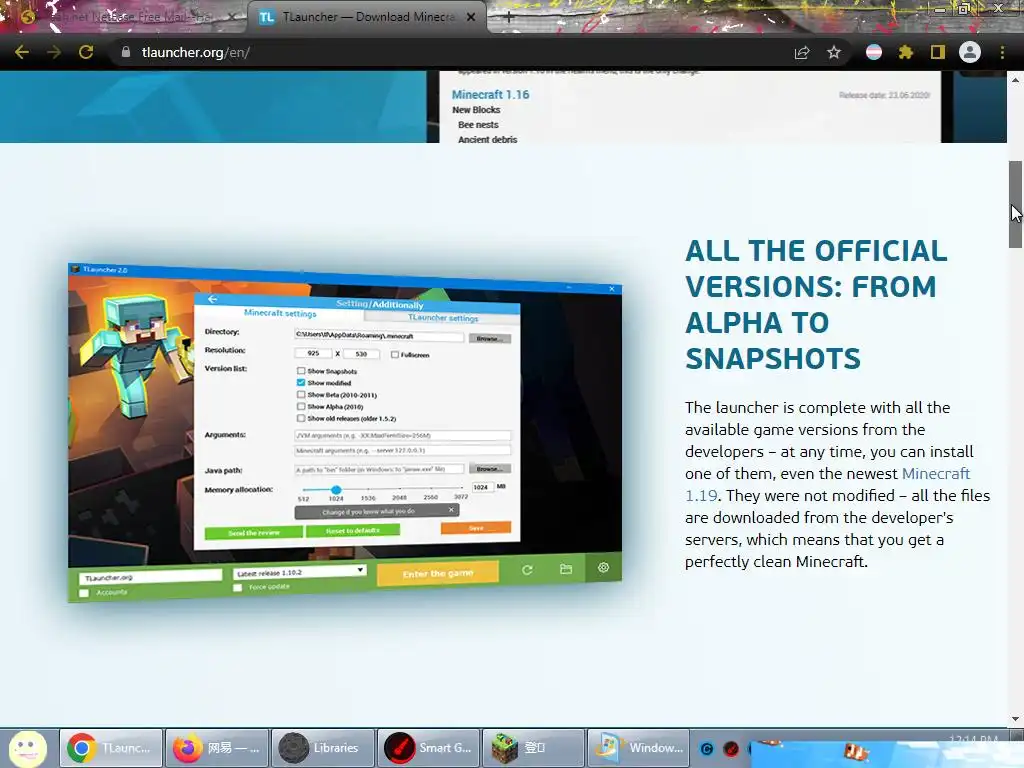Click the browser forward arrow
Screen dimensions: 1024x768
click(54, 52)
